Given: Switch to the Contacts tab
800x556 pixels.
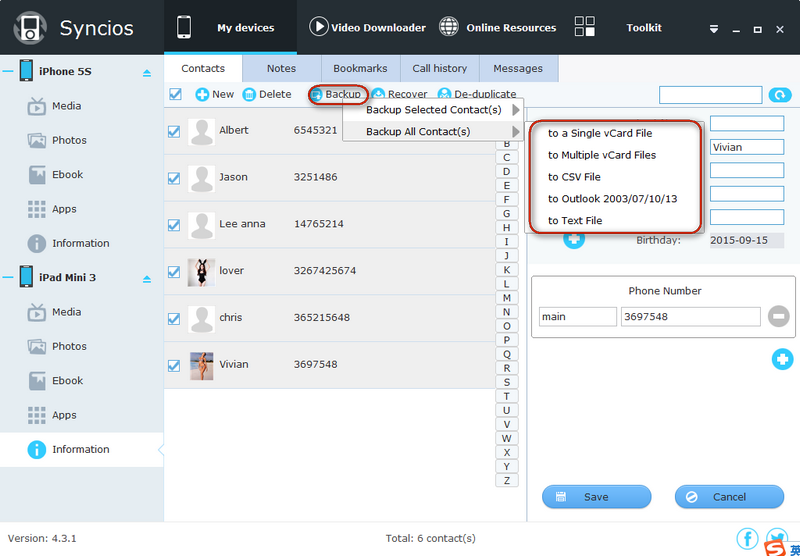Looking at the screenshot, I should click(203, 68).
